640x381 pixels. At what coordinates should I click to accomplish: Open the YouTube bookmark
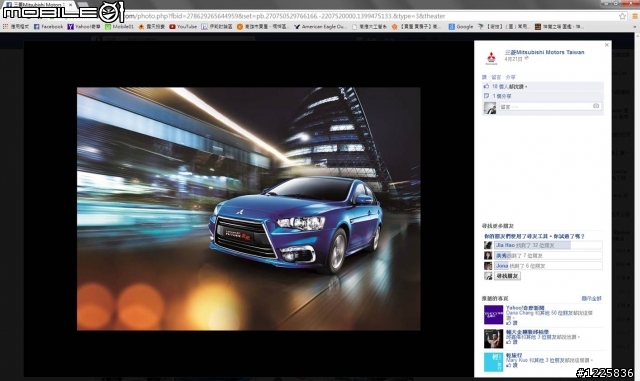pyautogui.click(x=183, y=27)
